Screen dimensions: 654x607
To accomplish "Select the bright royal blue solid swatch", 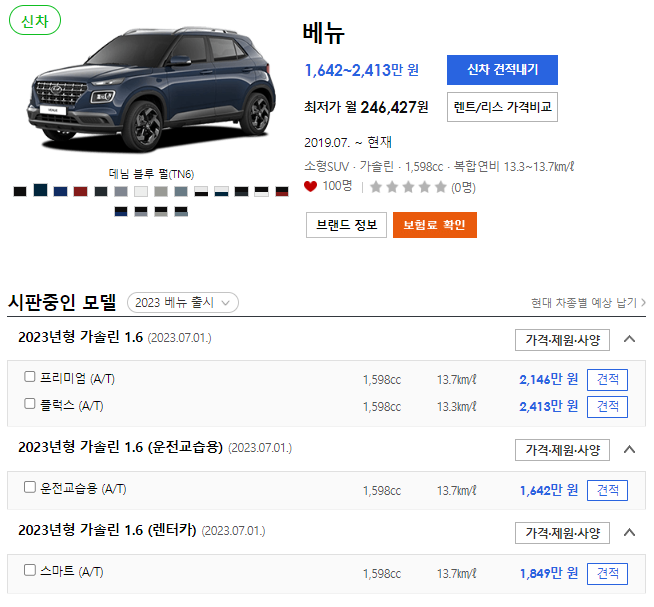I will [x=60, y=191].
